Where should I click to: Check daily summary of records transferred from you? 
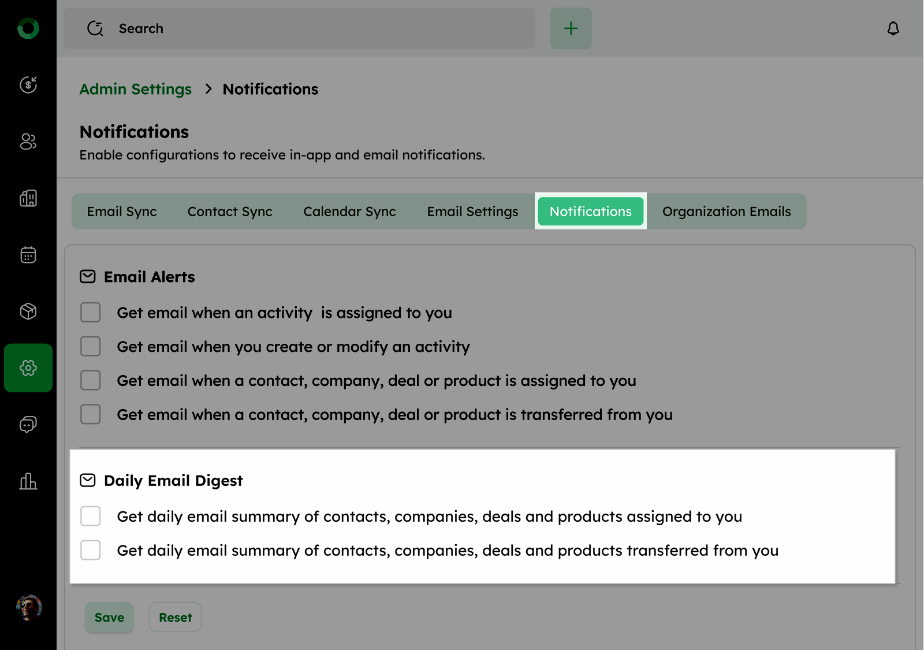pos(91,550)
